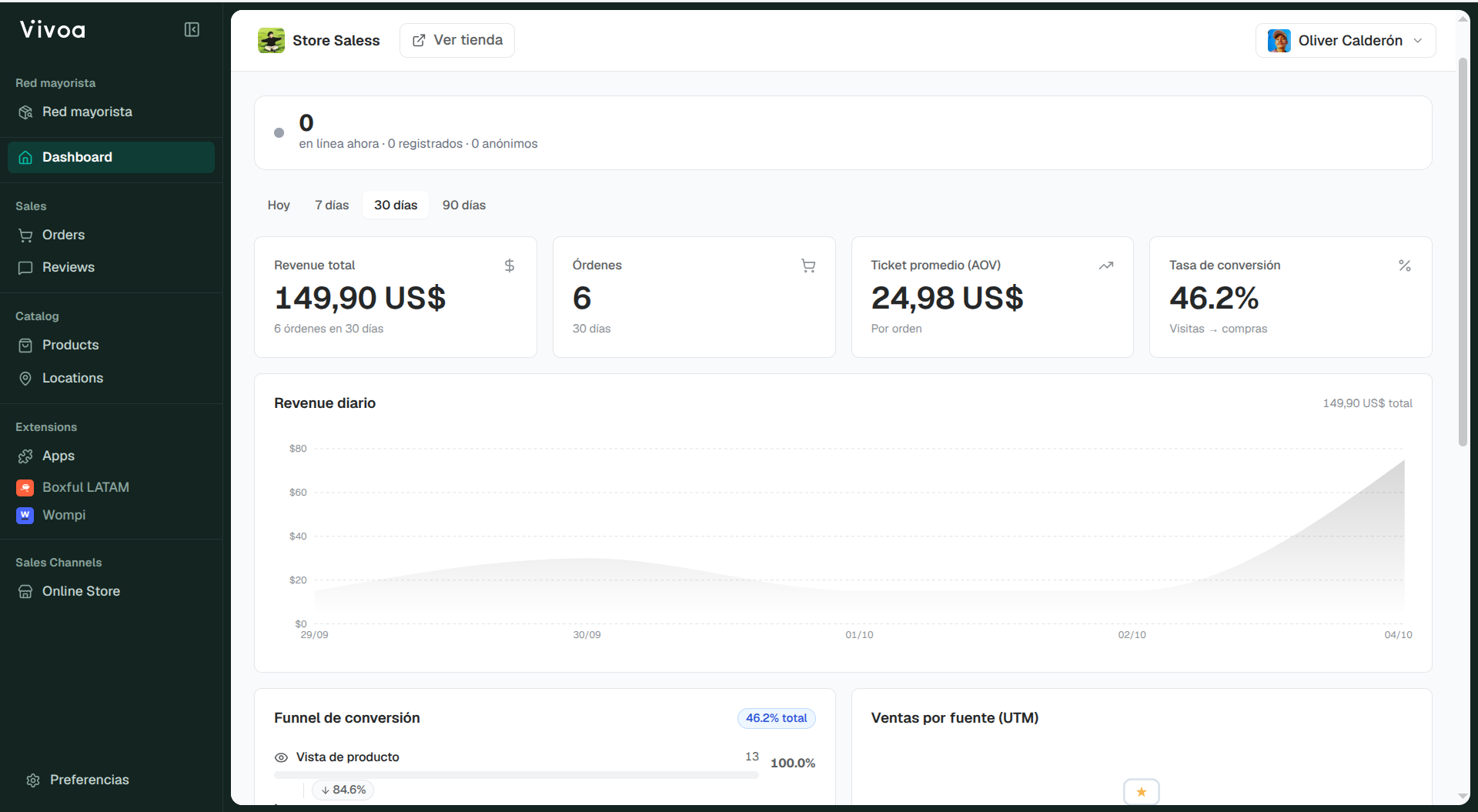Click the 46.2% total badge
1478x812 pixels.
pyautogui.click(x=776, y=718)
